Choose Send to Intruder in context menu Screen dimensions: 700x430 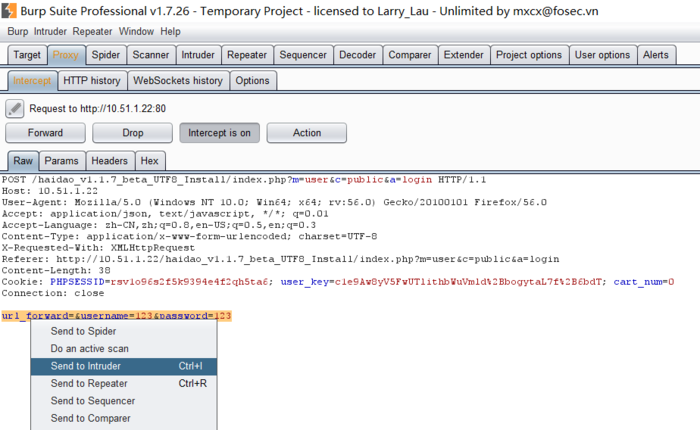(x=124, y=366)
